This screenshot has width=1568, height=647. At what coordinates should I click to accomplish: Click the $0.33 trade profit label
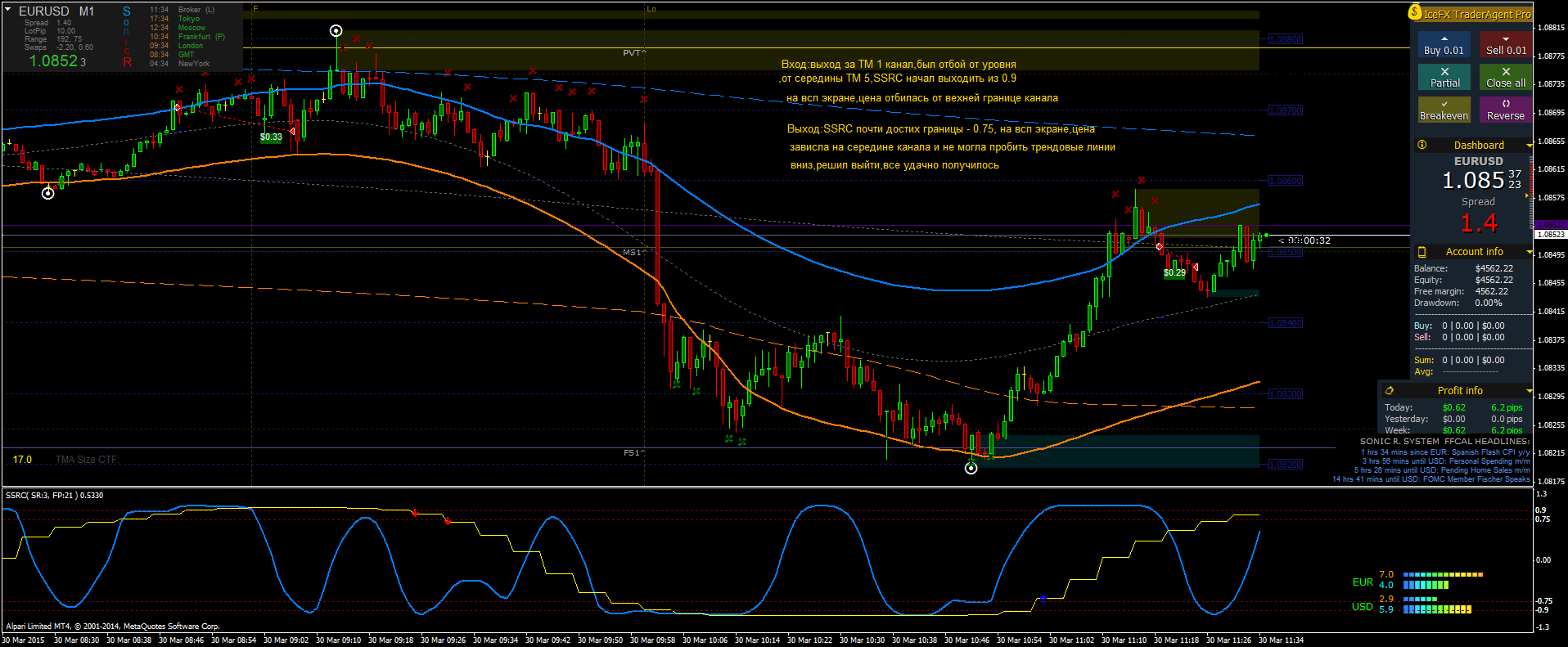coord(271,137)
